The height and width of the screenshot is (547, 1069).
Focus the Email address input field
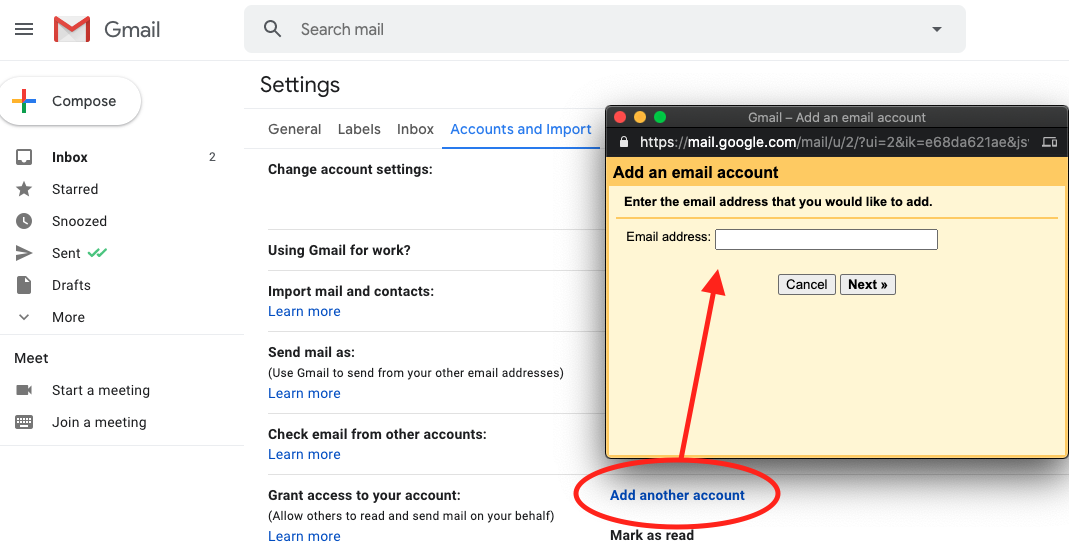[826, 239]
